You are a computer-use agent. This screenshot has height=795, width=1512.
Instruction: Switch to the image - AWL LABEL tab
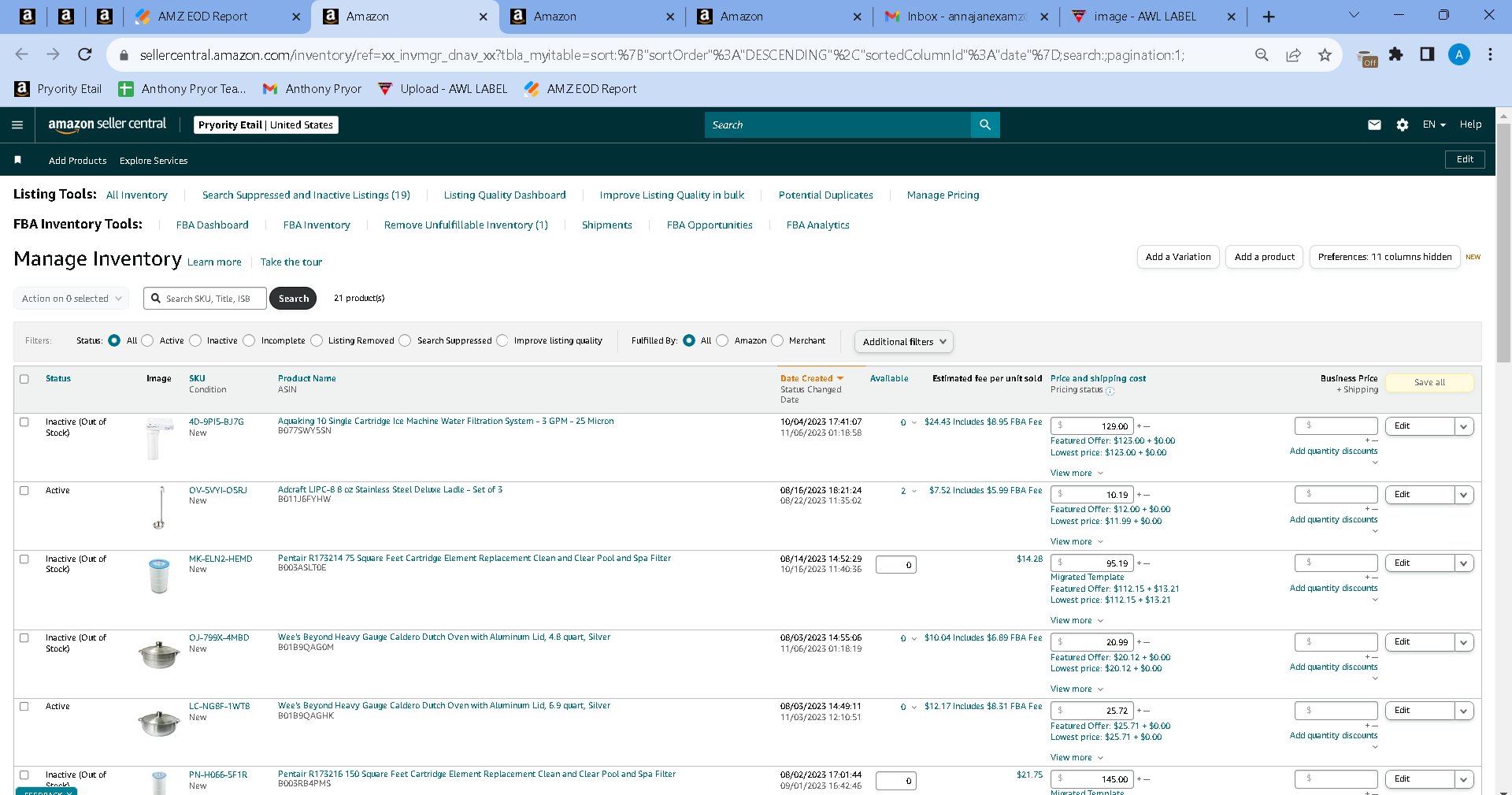coord(1154,17)
